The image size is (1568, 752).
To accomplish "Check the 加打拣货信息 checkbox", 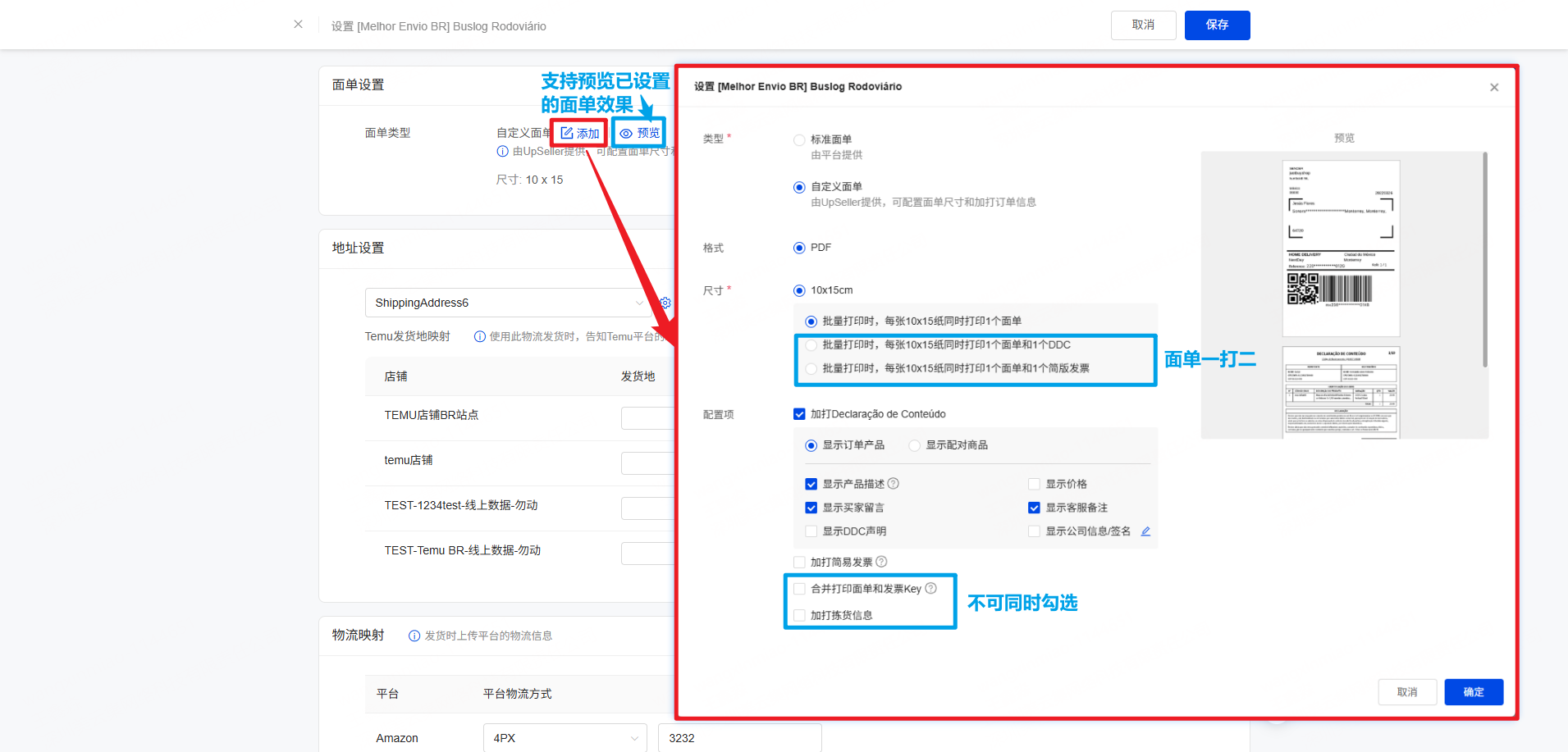I will (799, 615).
